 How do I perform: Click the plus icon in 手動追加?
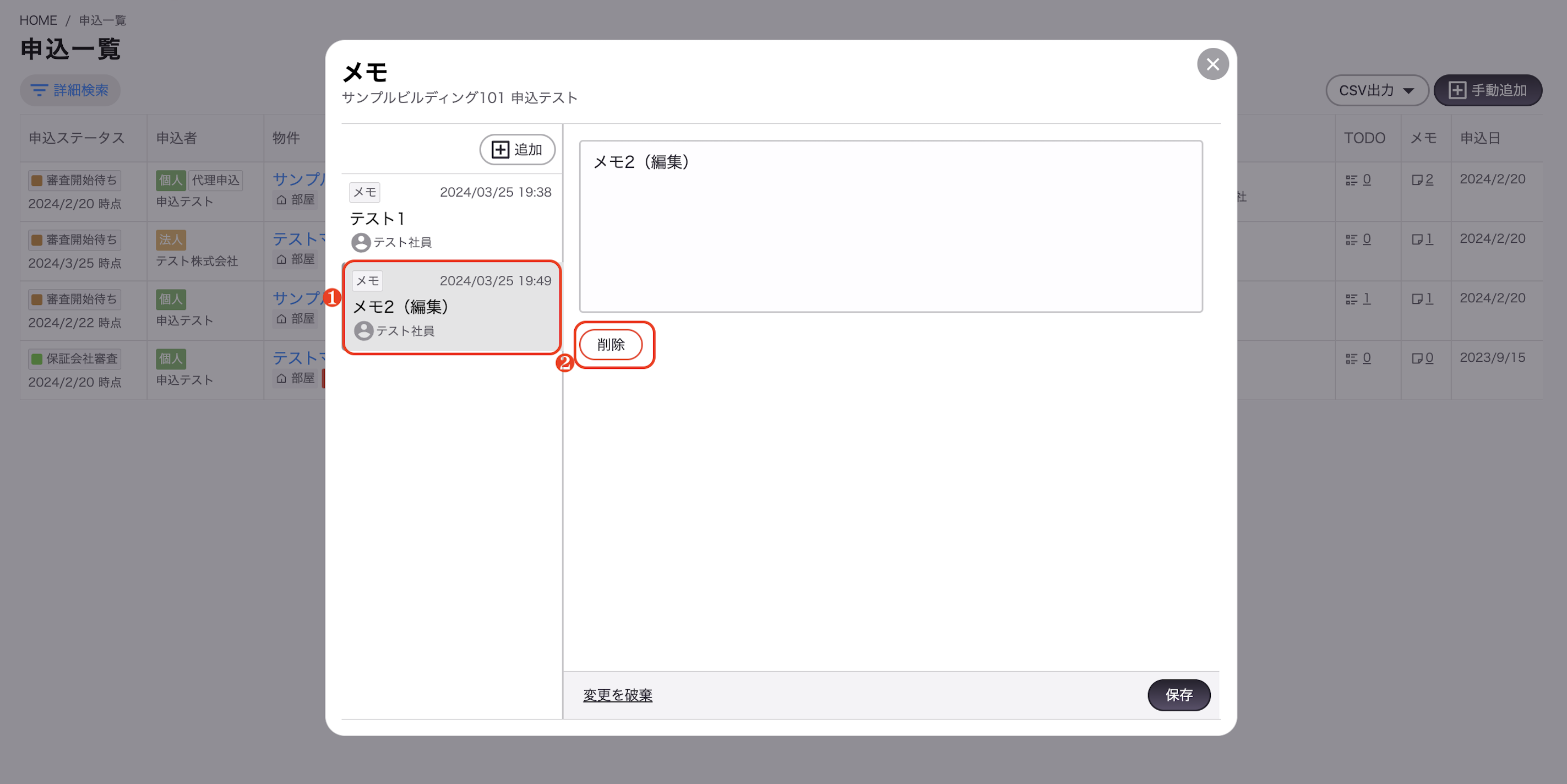1457,90
